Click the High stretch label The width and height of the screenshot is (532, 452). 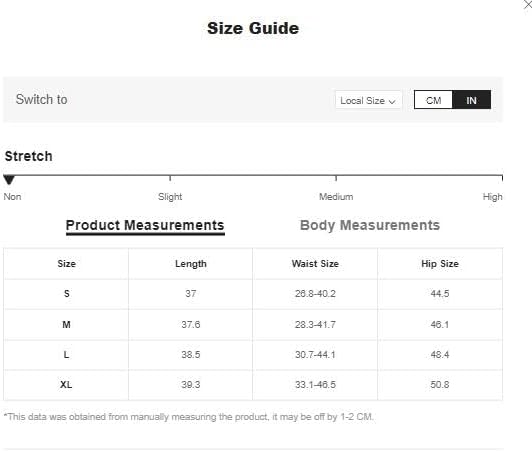[492, 197]
